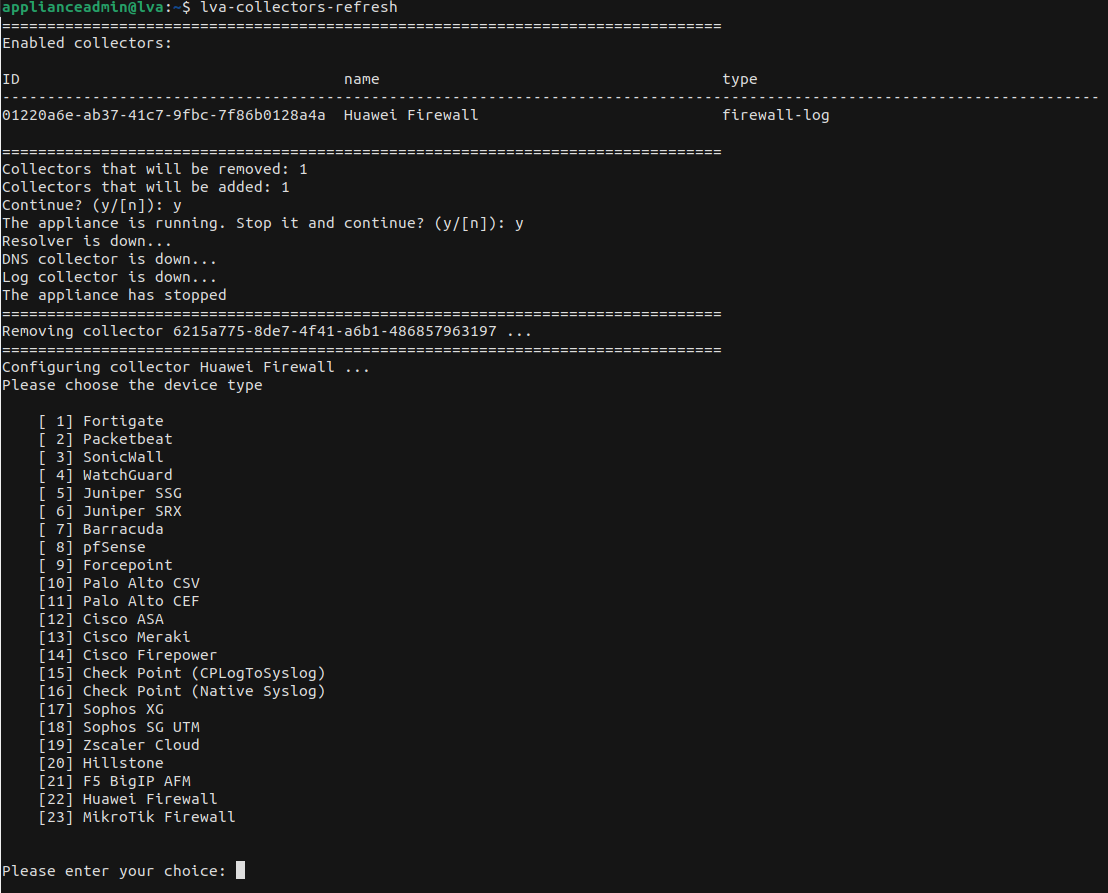This screenshot has height=893, width=1108.
Task: Click the Fortigate option in the device list
Action: 122,421
